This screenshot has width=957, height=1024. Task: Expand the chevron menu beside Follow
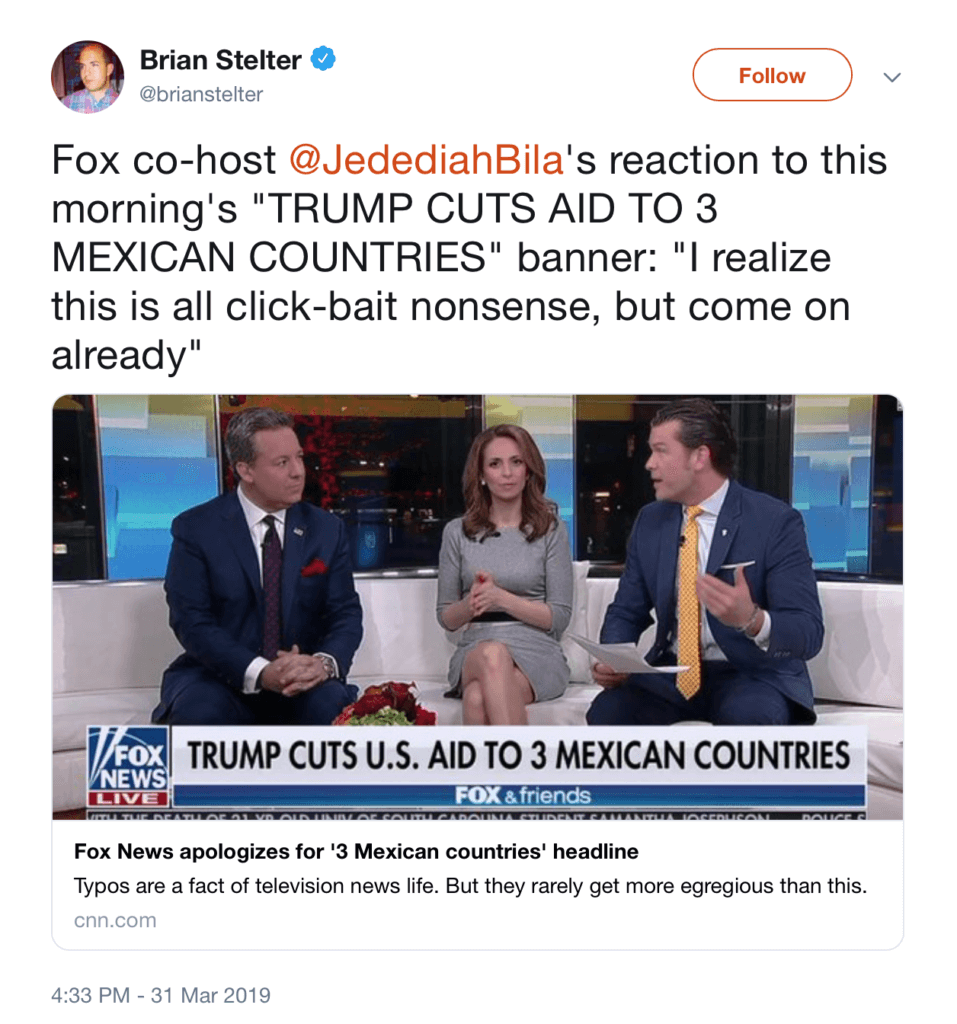tap(892, 77)
